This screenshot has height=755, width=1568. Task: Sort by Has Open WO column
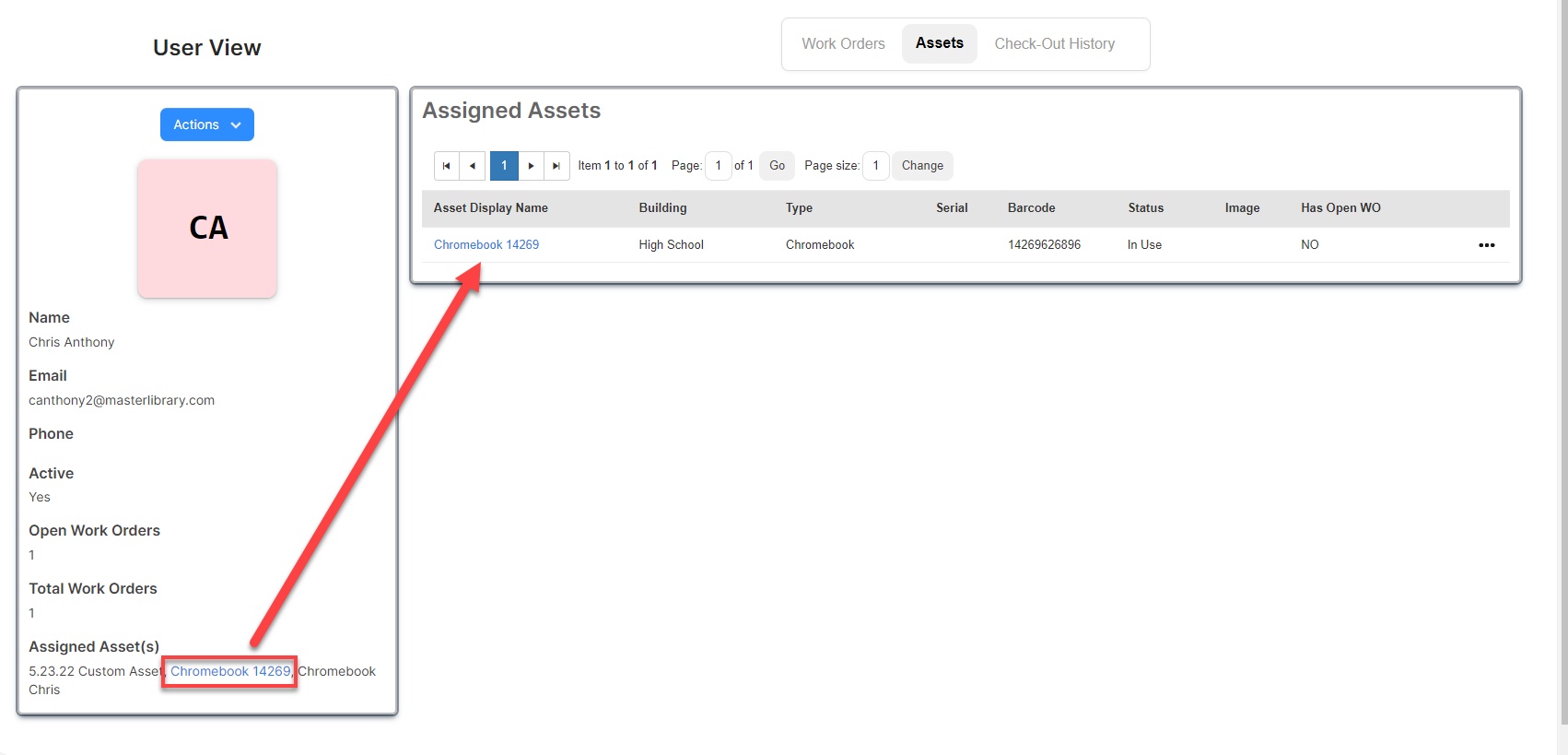click(x=1340, y=208)
